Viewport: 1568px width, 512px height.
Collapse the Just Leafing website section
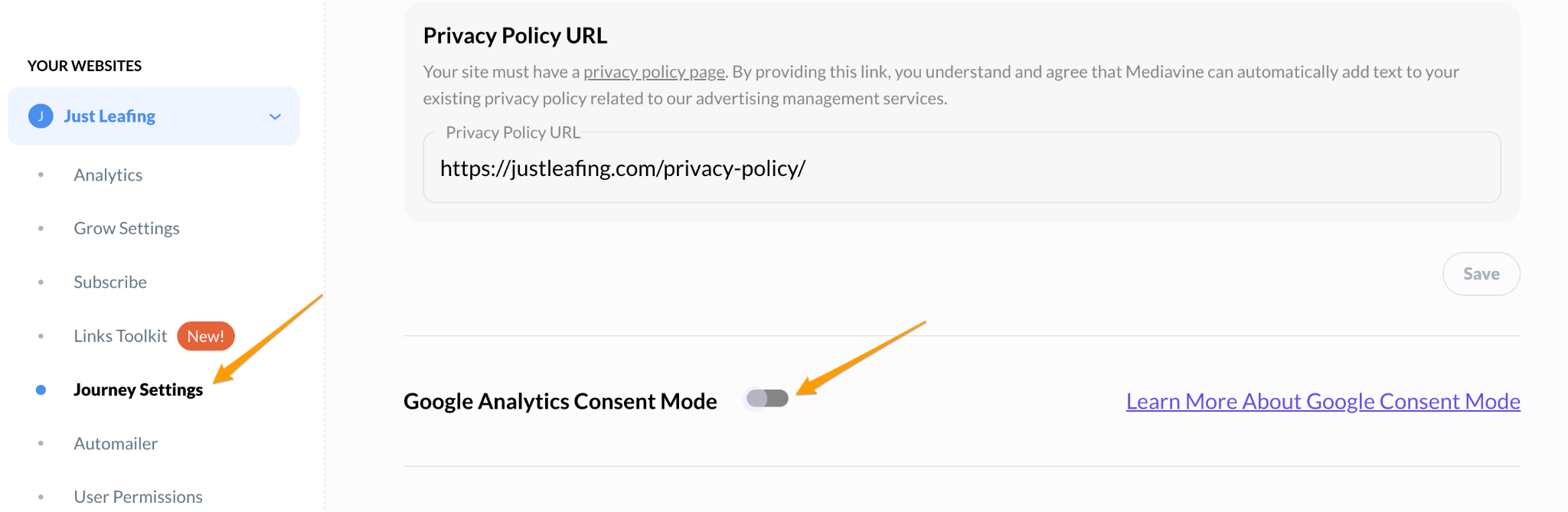click(274, 116)
